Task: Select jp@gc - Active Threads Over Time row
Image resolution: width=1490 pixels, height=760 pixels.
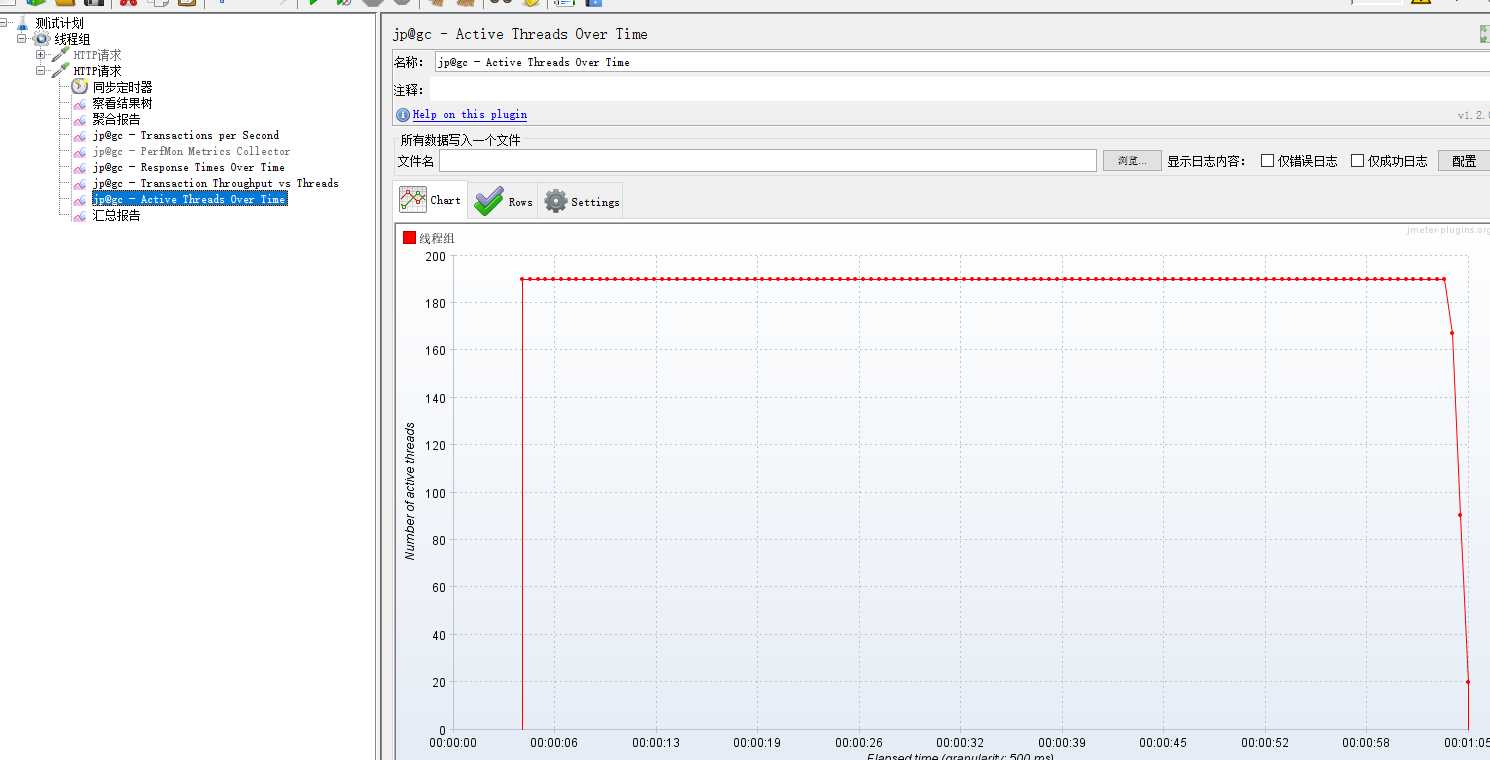Action: pyautogui.click(x=189, y=199)
